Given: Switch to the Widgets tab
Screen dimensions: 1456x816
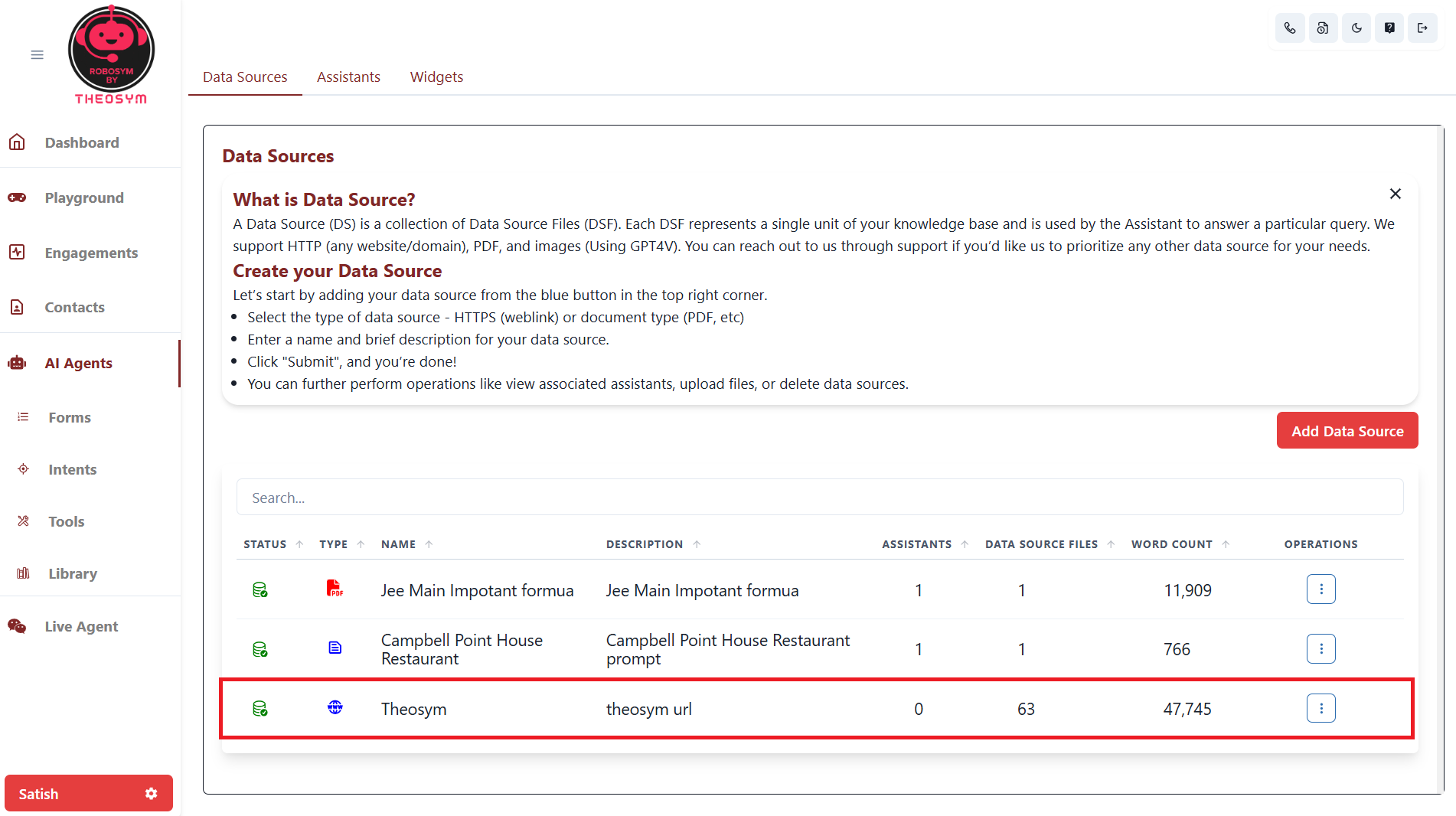Looking at the screenshot, I should click(436, 77).
